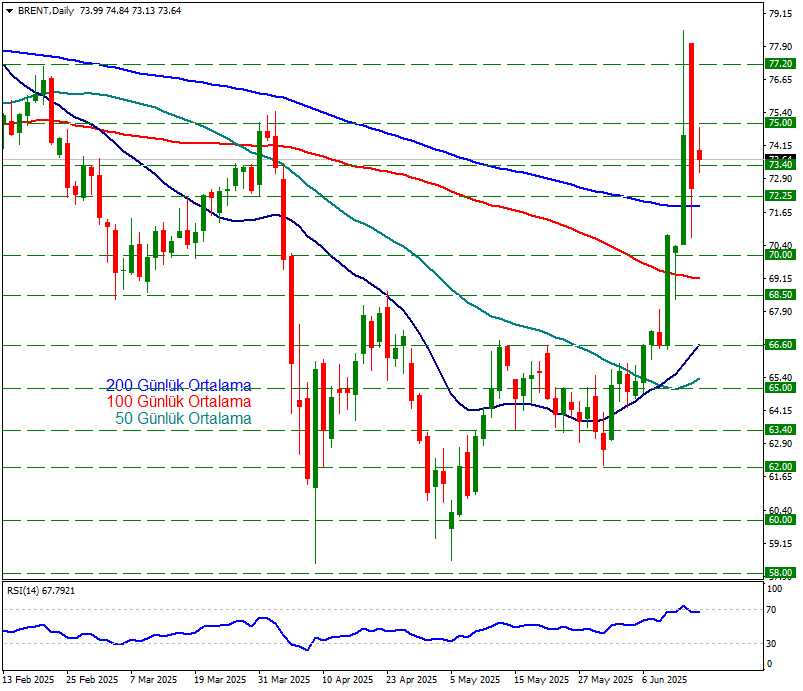This screenshot has height=691, width=803.
Task: Click the RSI scale value 100
Action: [774, 589]
